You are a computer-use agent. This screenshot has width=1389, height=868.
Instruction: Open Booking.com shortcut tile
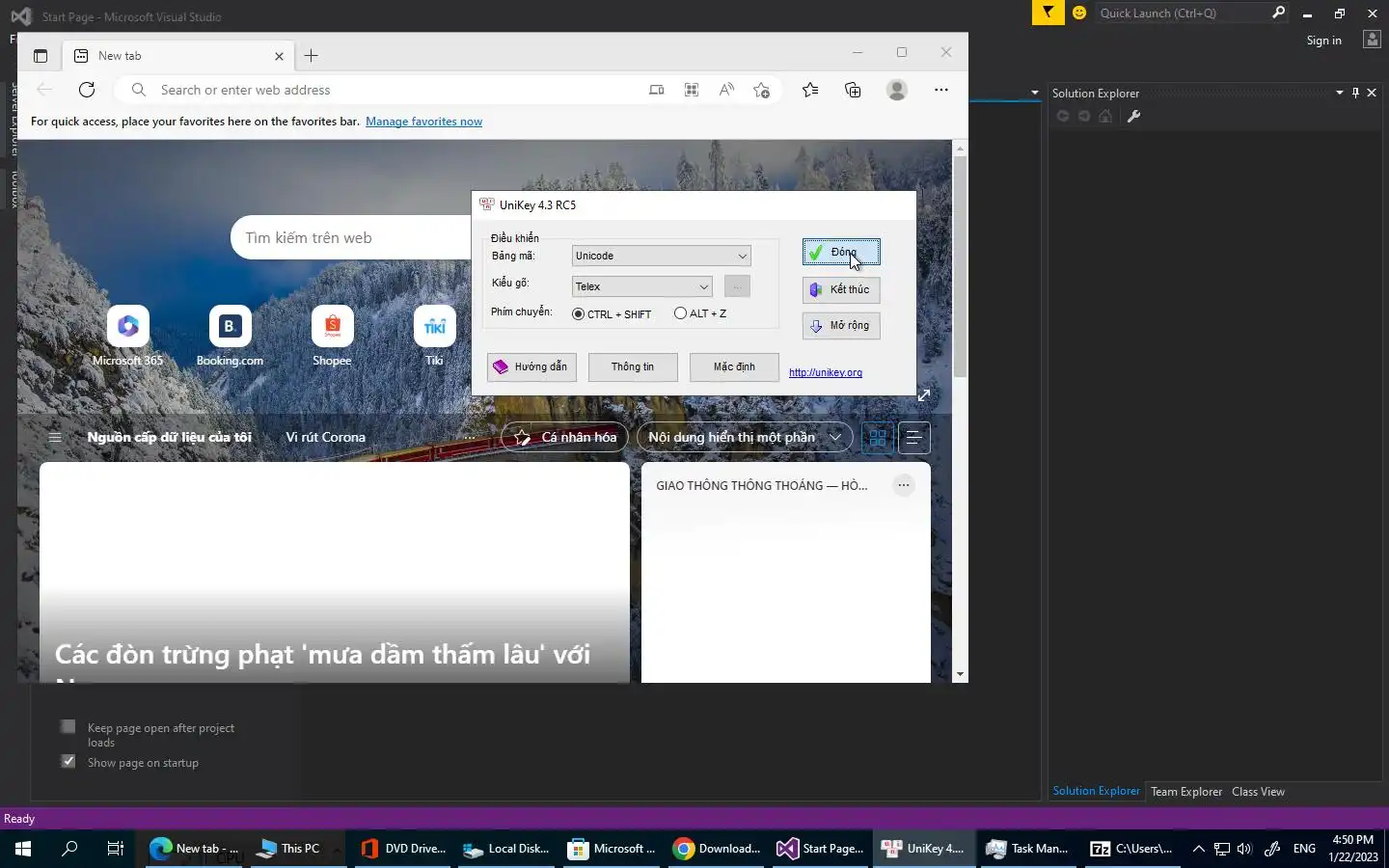point(231,326)
